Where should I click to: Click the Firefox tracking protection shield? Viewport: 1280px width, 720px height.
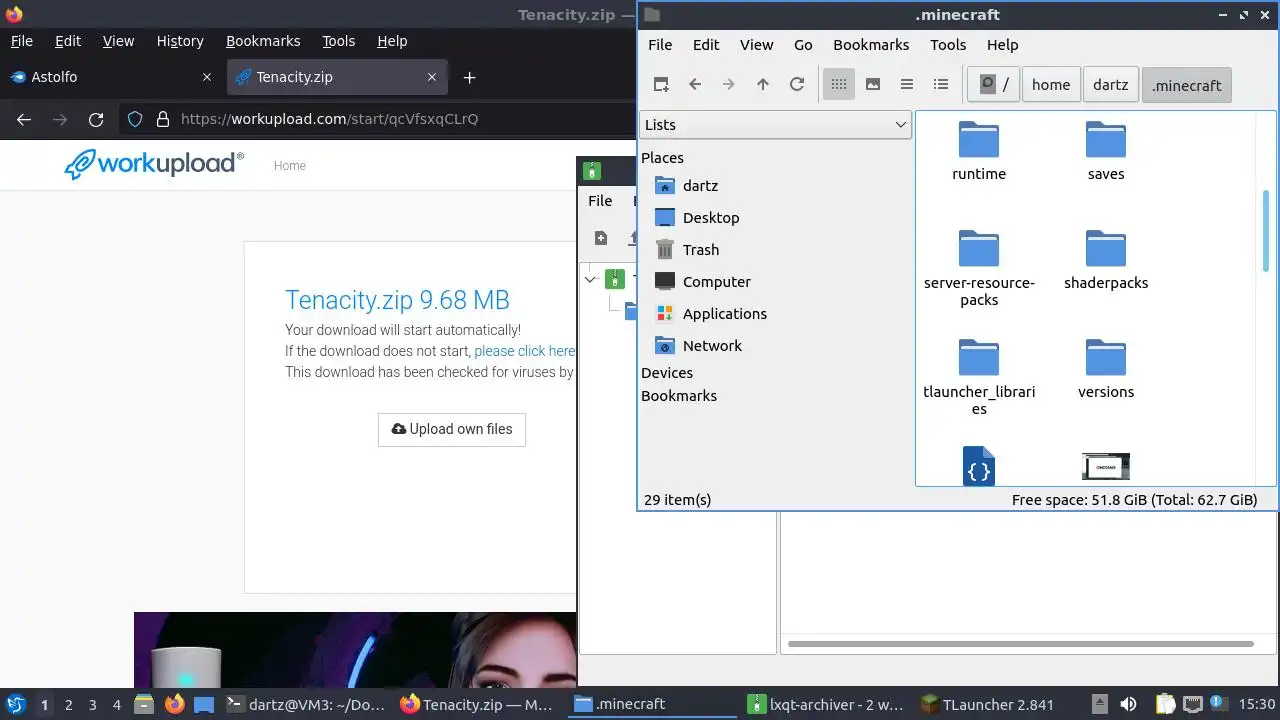point(135,119)
